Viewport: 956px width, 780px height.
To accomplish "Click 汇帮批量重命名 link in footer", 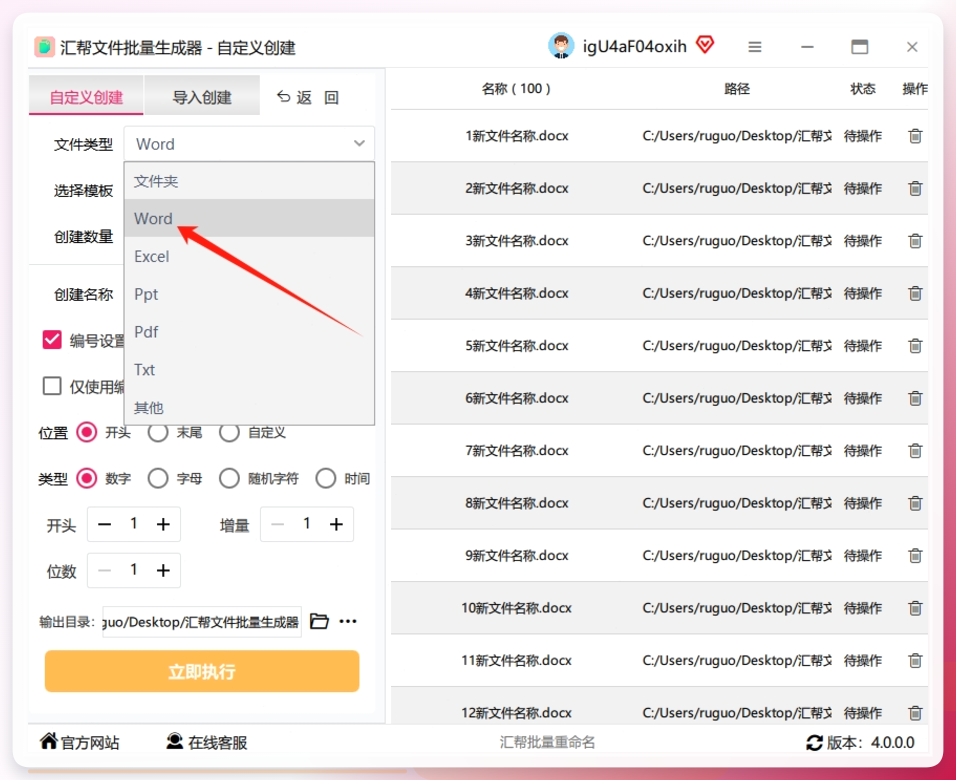I will coord(547,742).
